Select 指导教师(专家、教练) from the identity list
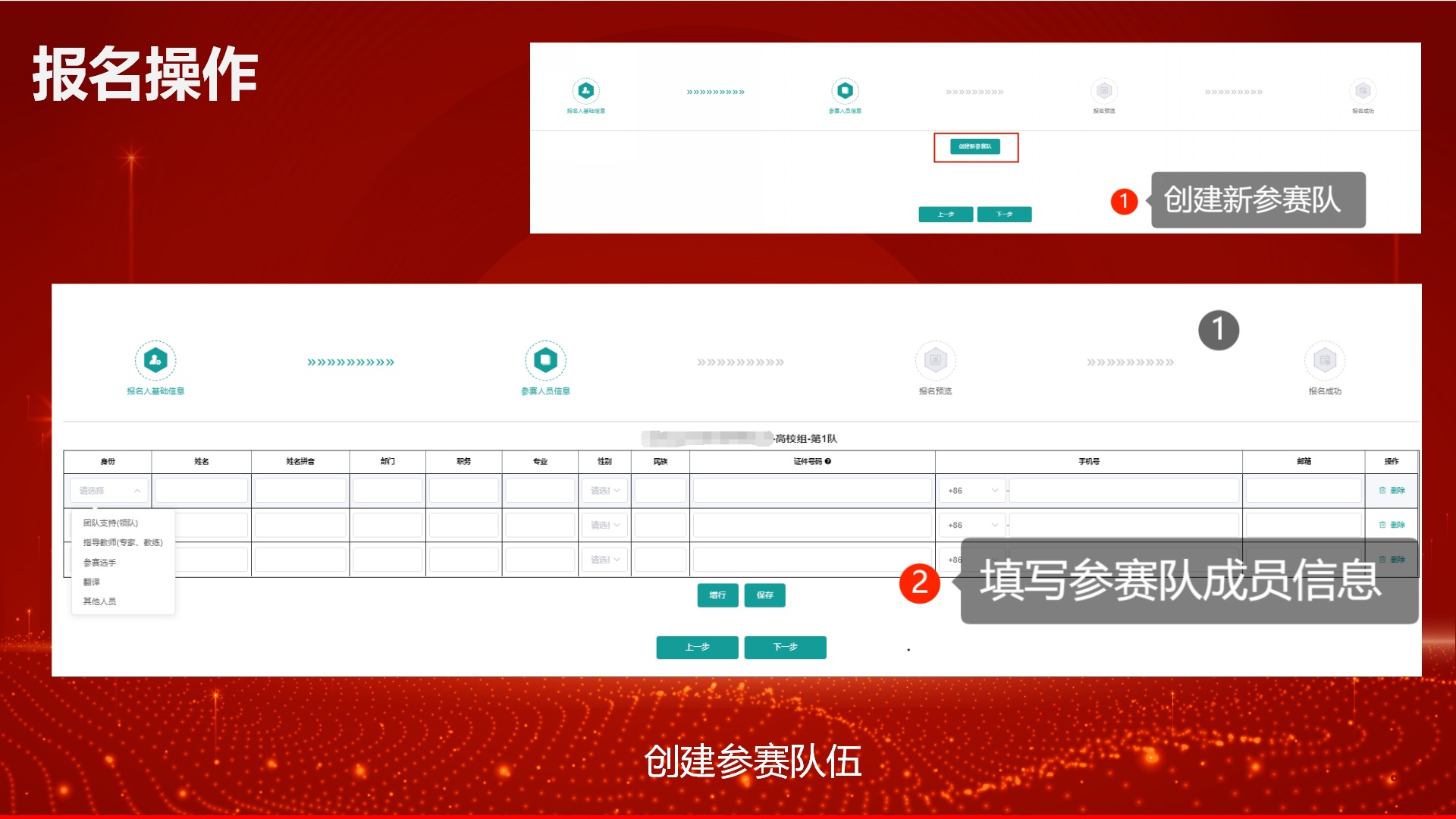Image resolution: width=1456 pixels, height=819 pixels. (x=123, y=542)
